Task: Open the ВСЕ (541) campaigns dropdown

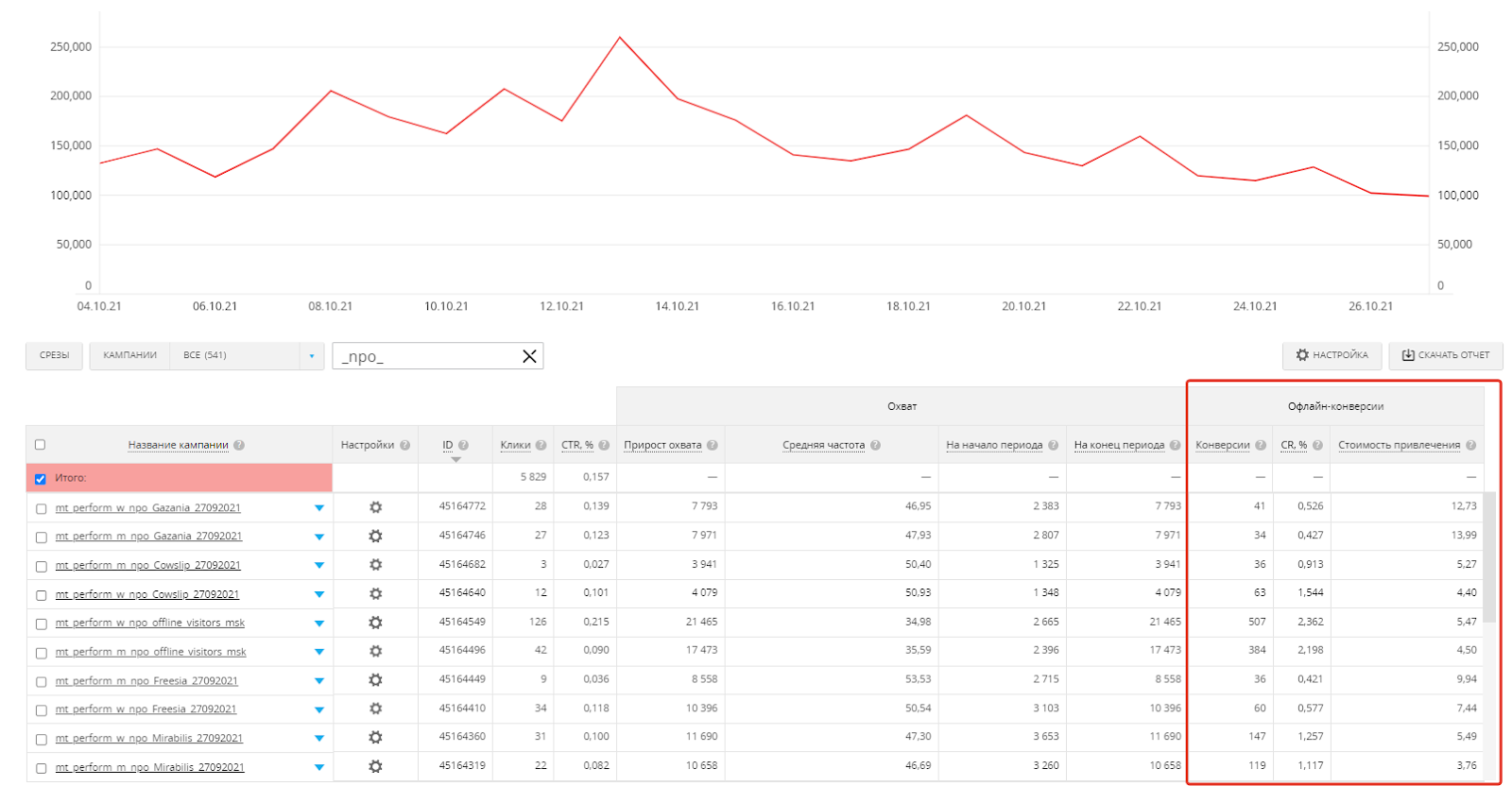Action: click(x=247, y=355)
